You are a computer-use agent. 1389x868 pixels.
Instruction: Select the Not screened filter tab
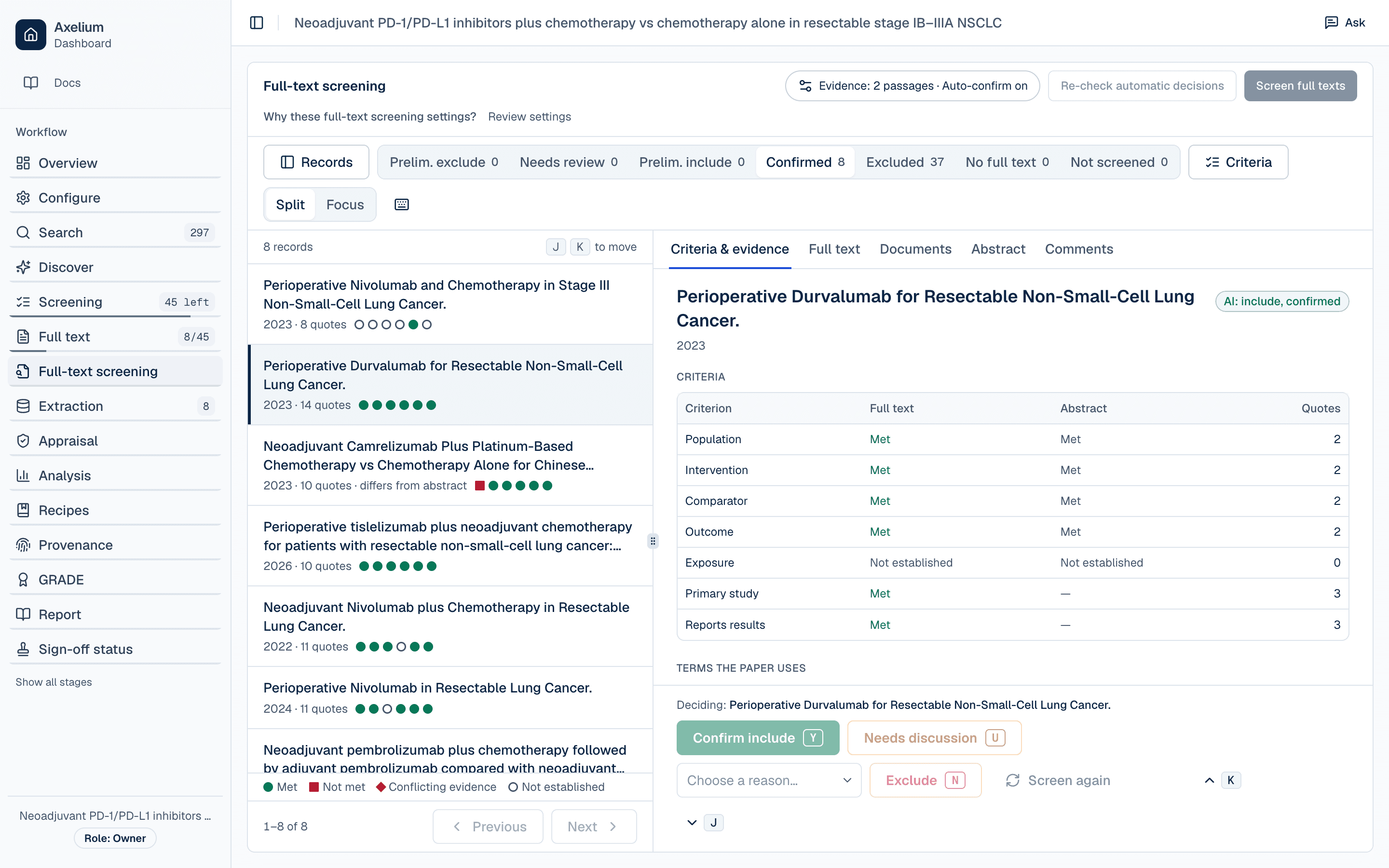coord(1119,162)
